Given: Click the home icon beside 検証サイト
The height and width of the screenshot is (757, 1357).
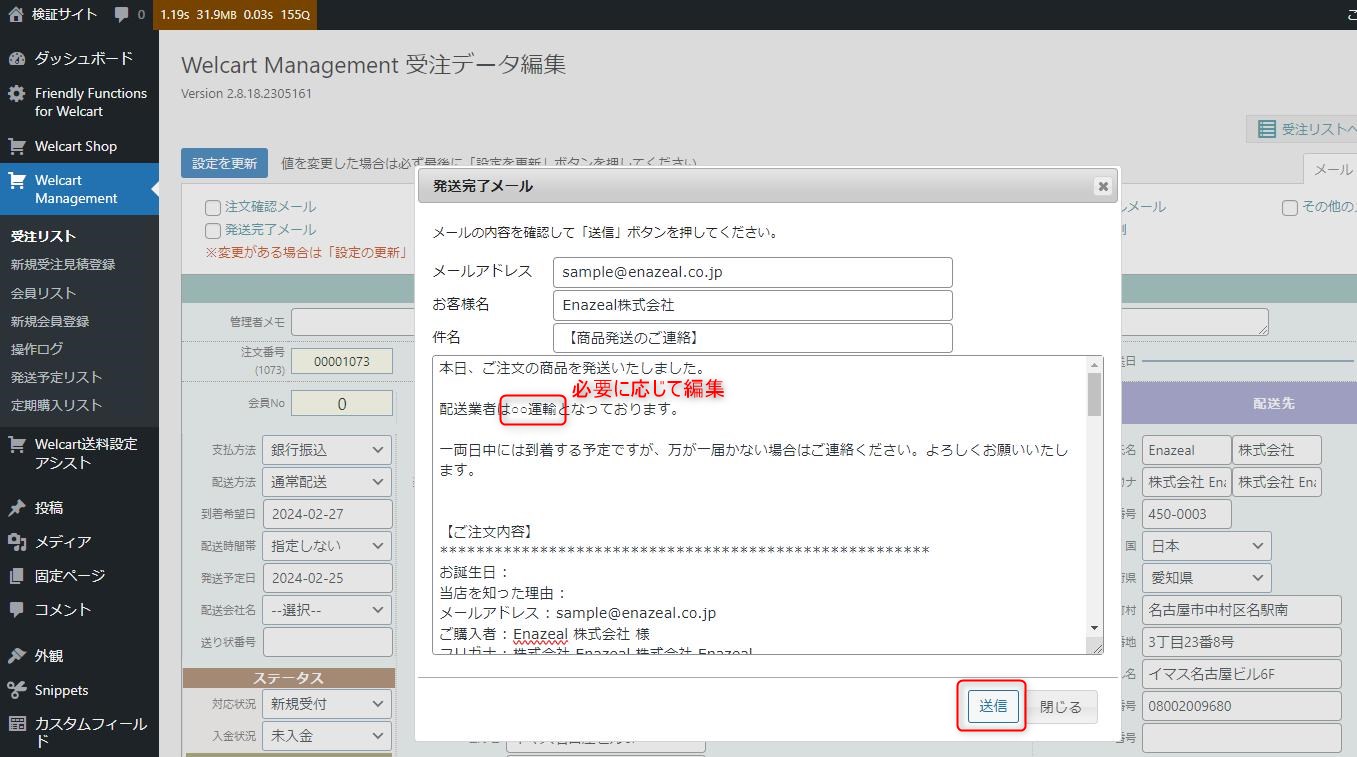Looking at the screenshot, I should [x=15, y=14].
